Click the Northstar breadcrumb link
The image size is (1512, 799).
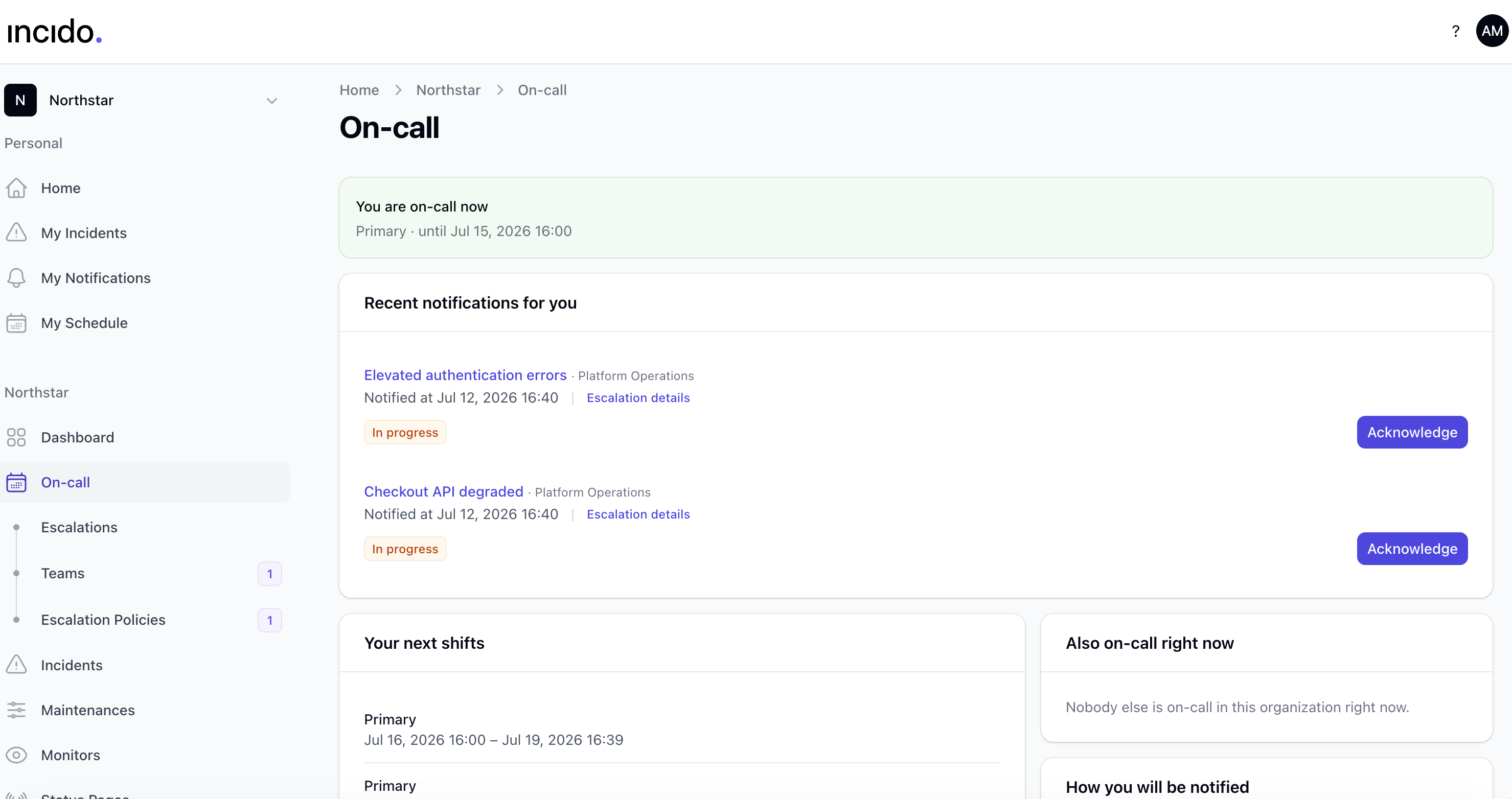pyautogui.click(x=448, y=90)
